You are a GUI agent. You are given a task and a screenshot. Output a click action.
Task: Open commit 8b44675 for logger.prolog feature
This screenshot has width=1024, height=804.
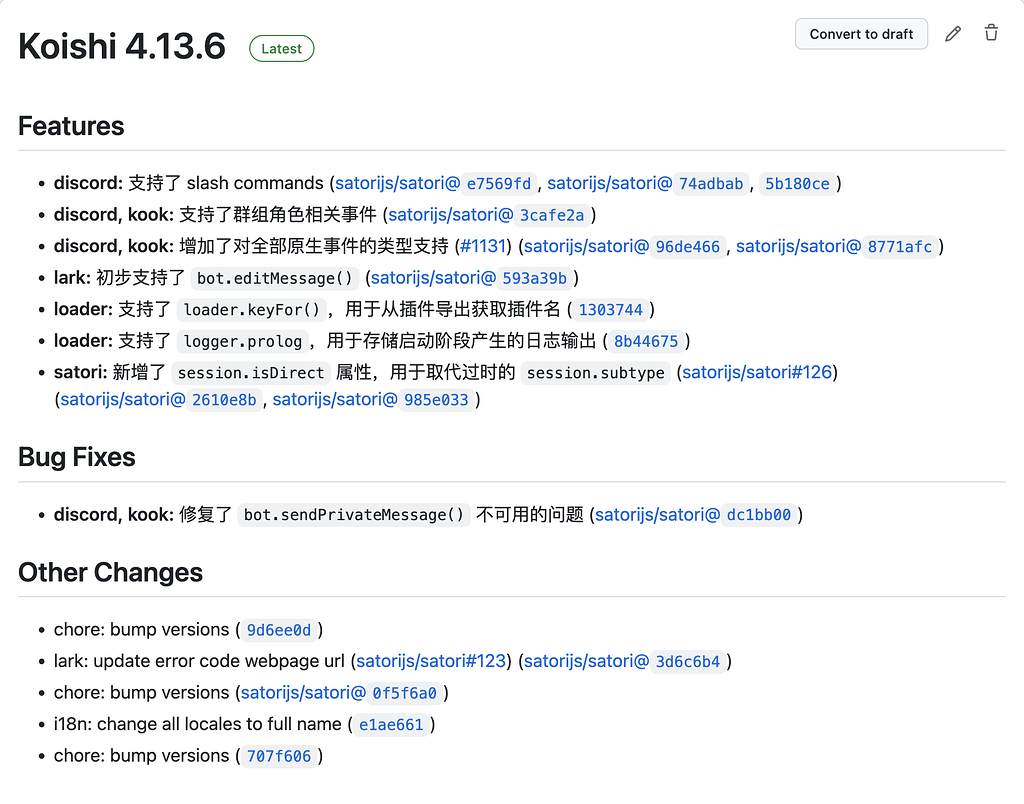tap(646, 341)
